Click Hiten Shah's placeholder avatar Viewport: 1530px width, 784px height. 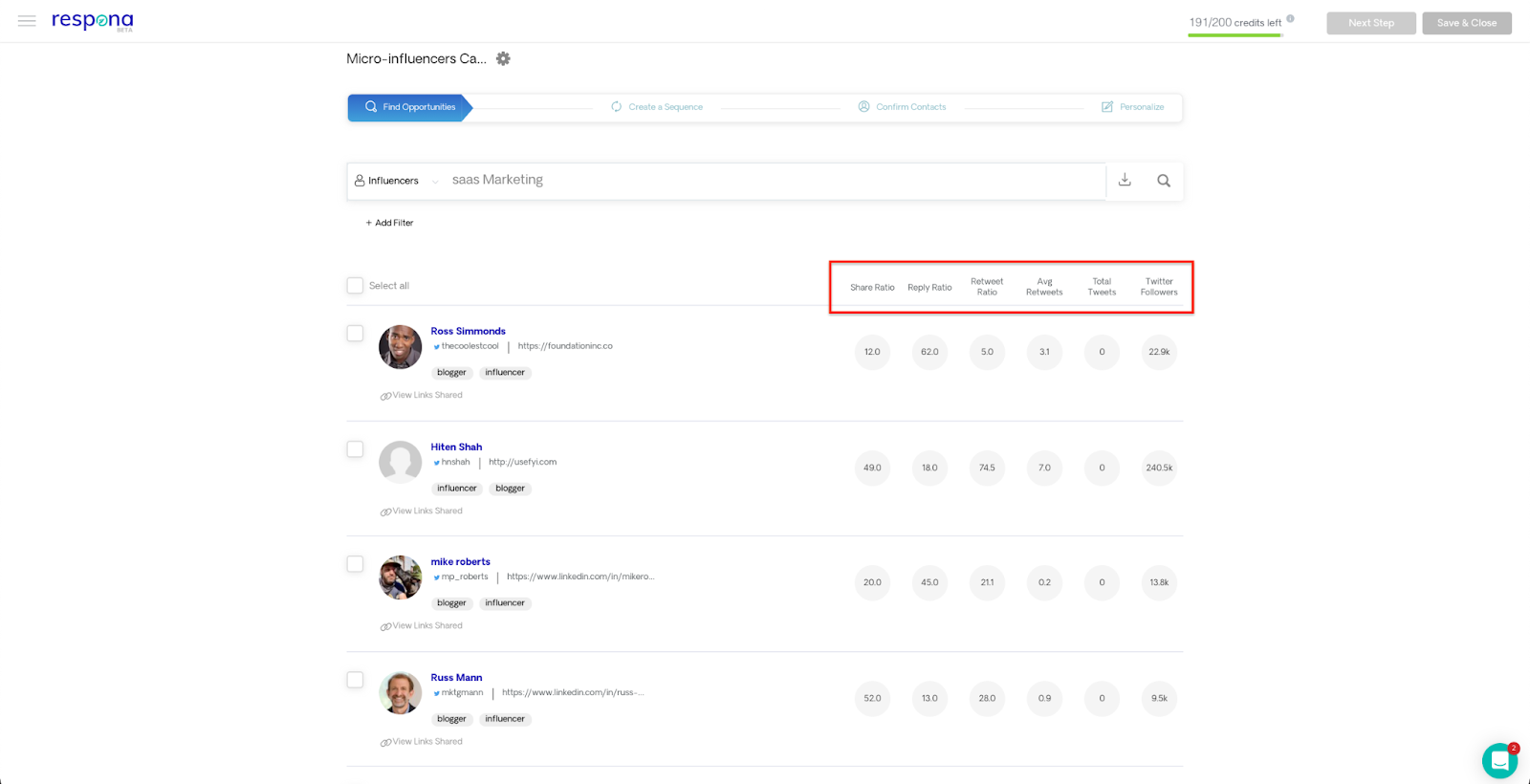point(400,463)
